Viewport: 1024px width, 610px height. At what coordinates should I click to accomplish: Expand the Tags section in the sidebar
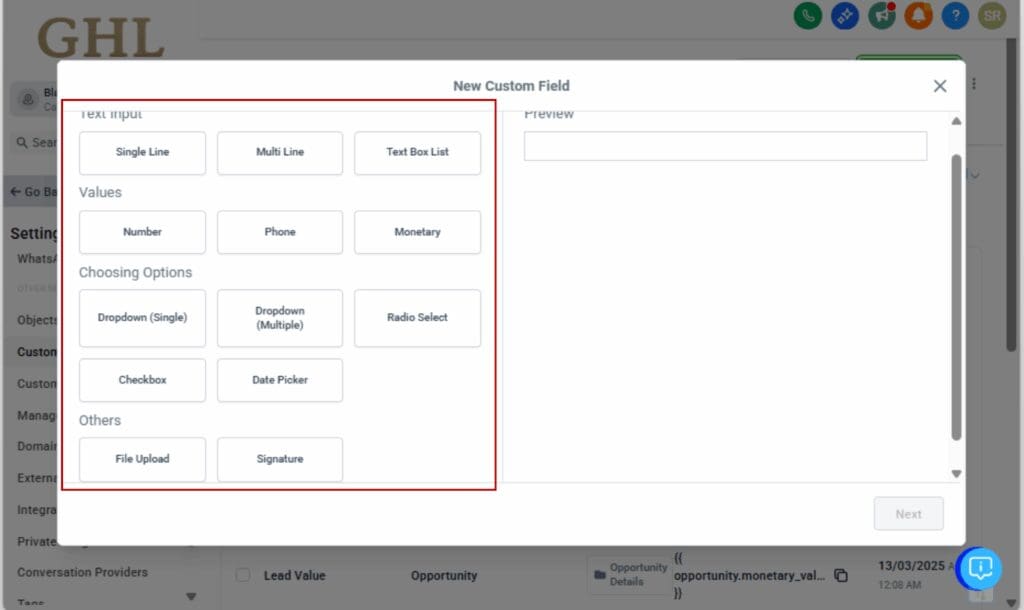point(191,597)
